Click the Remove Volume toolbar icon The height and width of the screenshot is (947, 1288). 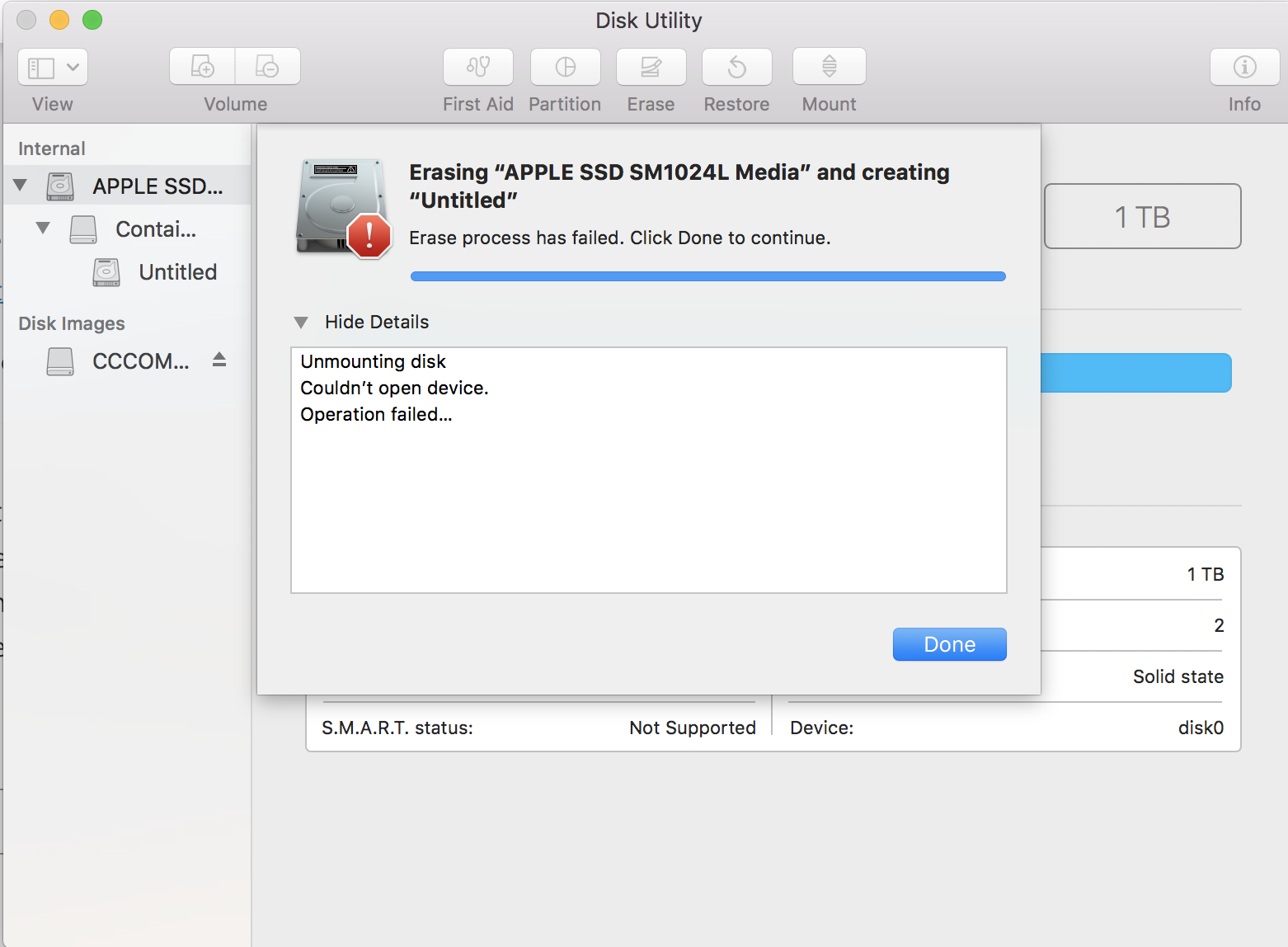(x=268, y=66)
